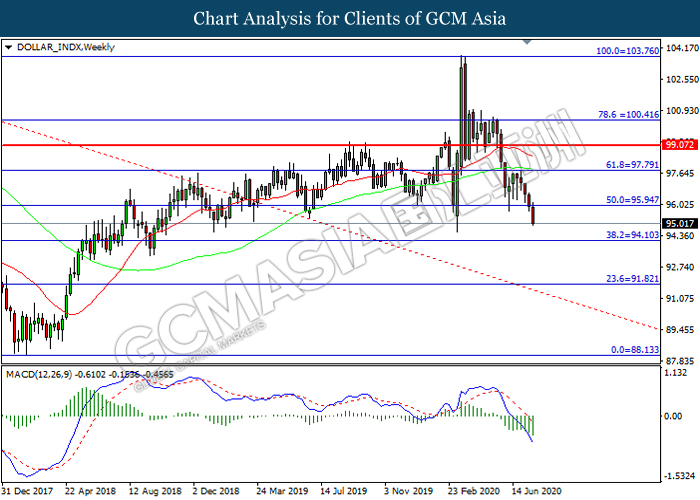Click the 23 Feb 2020 date label
The height and width of the screenshot is (500, 700).
pyautogui.click(x=474, y=491)
